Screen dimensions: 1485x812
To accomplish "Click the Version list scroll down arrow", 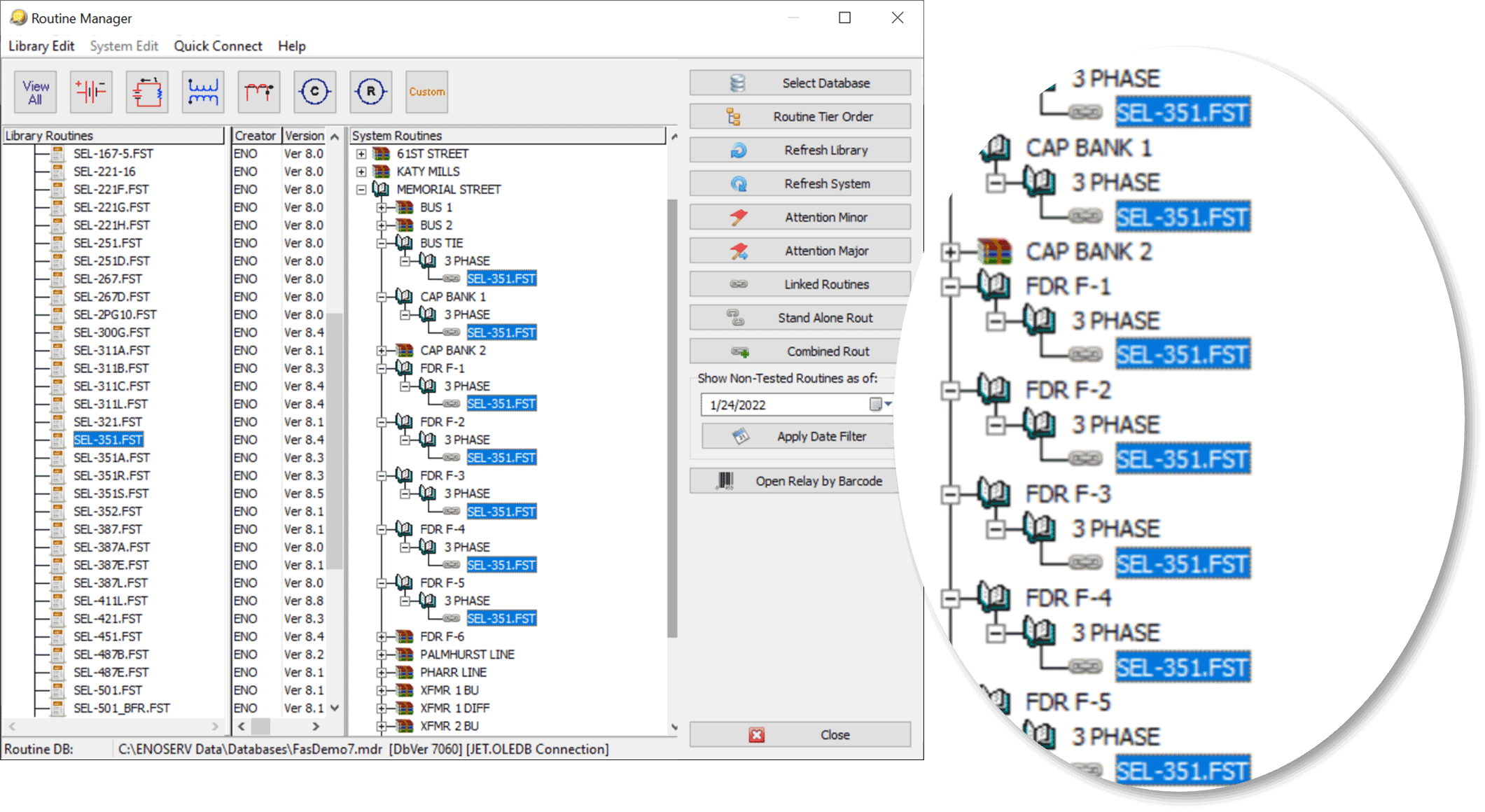I will point(335,708).
